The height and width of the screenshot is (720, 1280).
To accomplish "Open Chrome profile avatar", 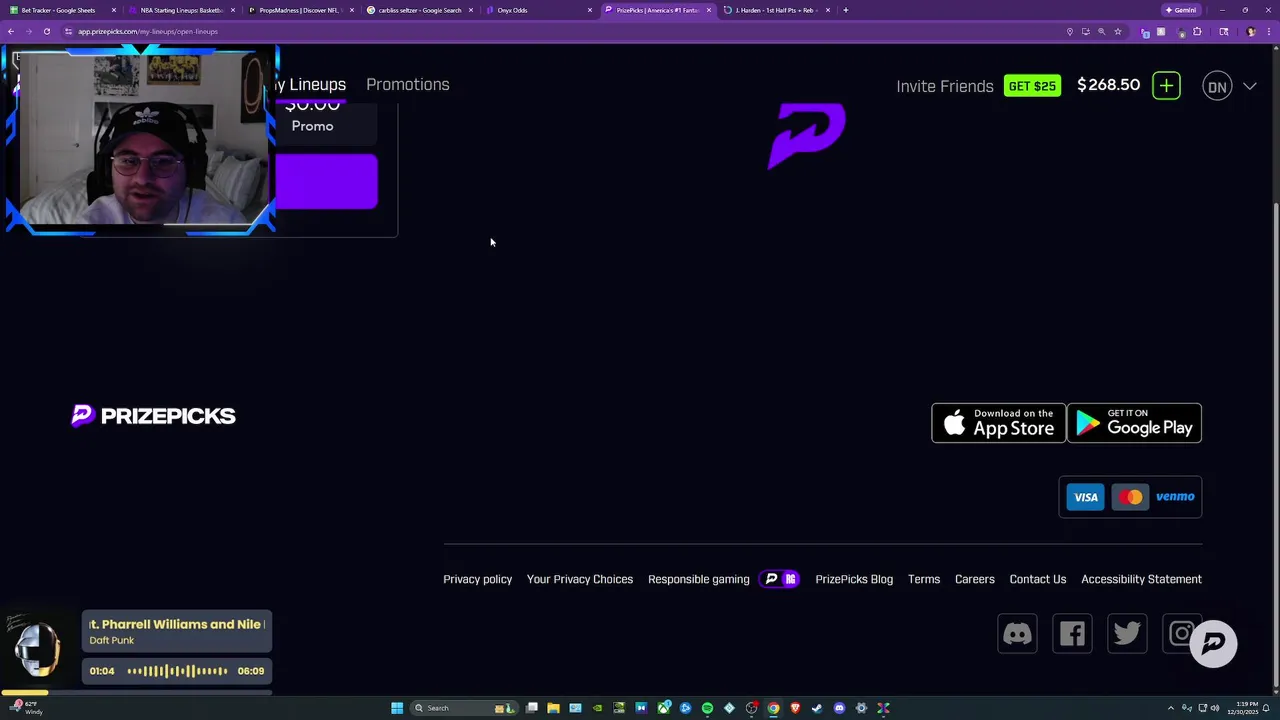I will [x=1251, y=31].
